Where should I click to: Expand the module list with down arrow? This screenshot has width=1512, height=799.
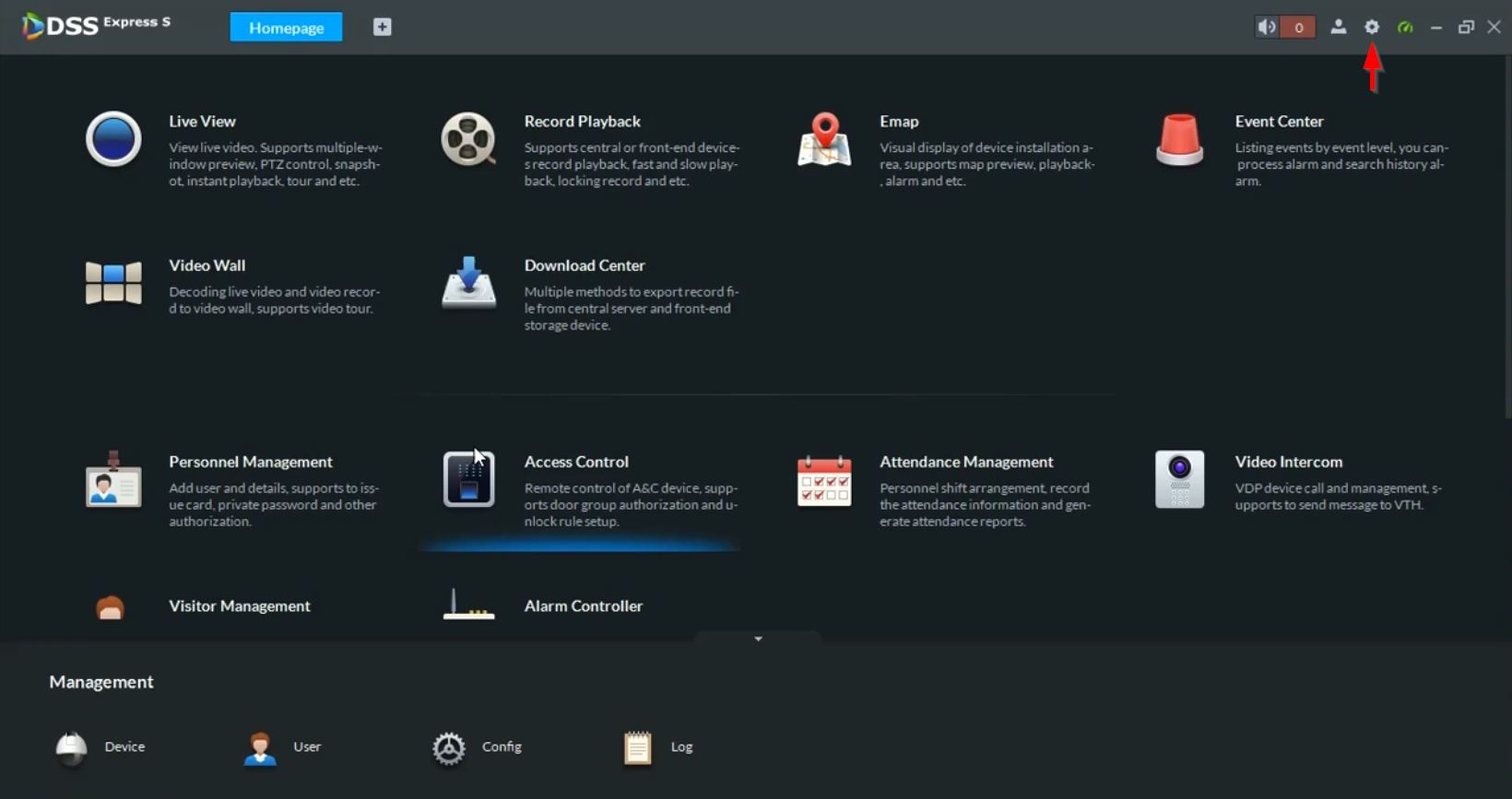pos(758,639)
